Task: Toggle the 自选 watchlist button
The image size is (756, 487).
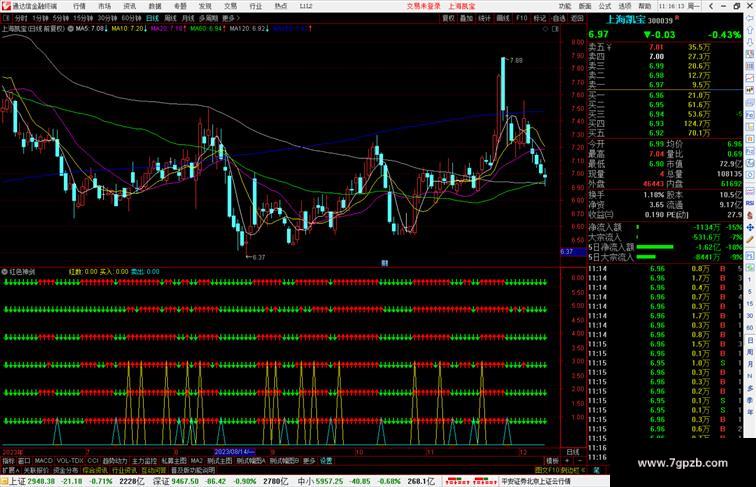Action: (558, 18)
